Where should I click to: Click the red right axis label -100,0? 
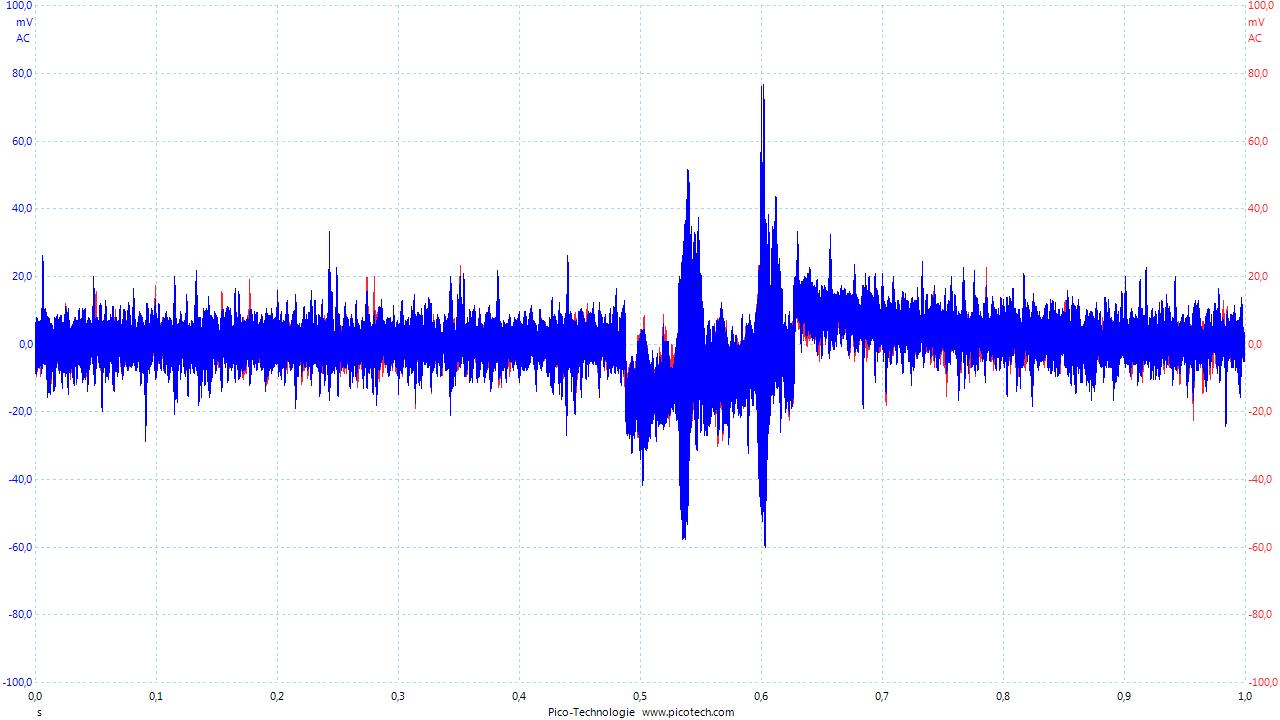click(x=1263, y=682)
